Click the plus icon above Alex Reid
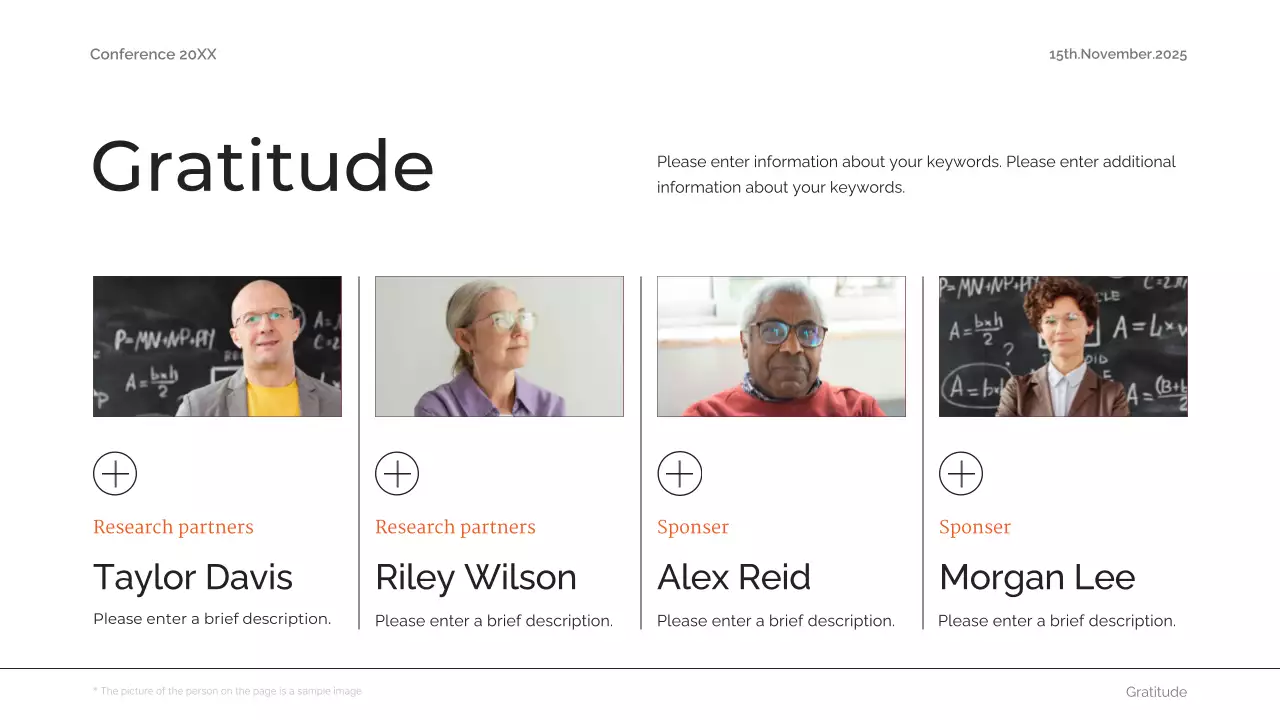The image size is (1280, 720). pyautogui.click(x=679, y=473)
